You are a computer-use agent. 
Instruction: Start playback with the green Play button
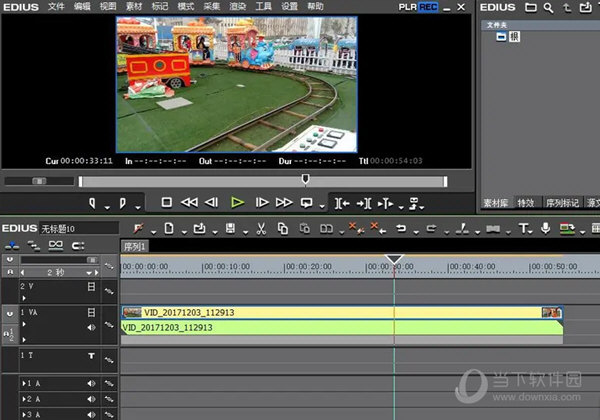click(237, 202)
